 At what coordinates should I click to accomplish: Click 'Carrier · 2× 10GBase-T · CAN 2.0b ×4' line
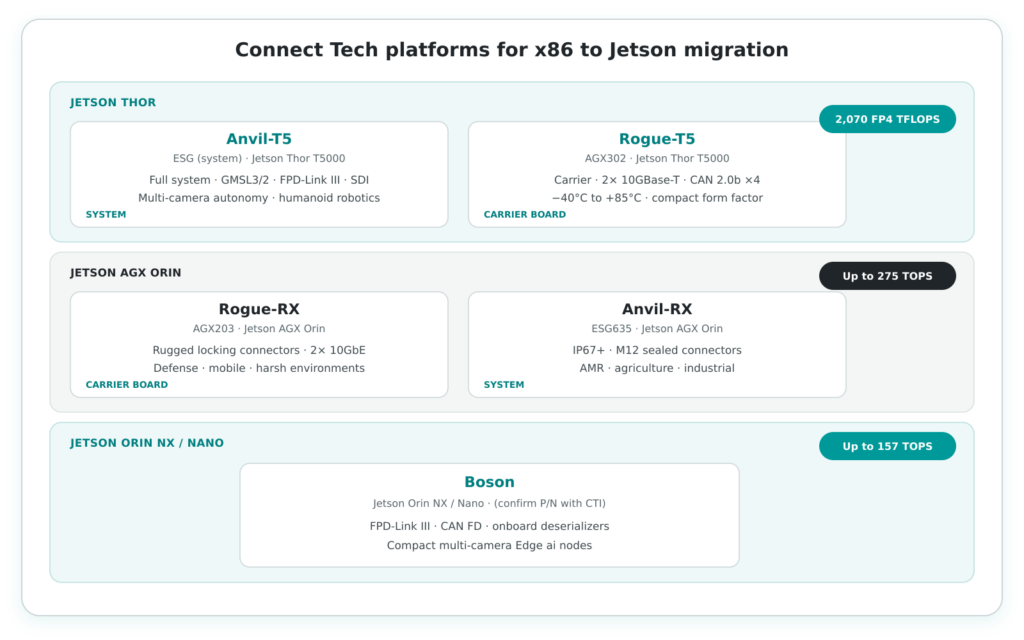[x=657, y=180]
